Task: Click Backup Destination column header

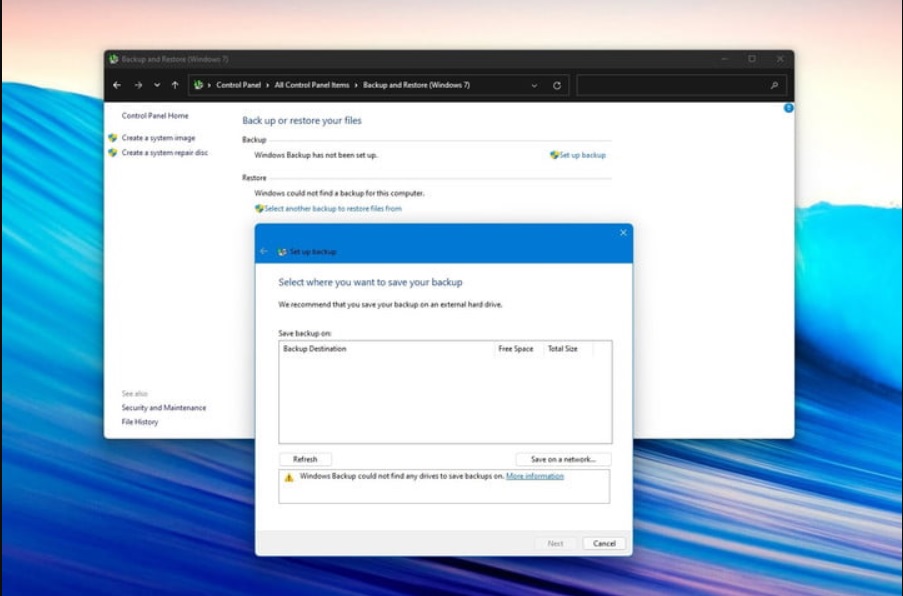Action: [x=386, y=349]
